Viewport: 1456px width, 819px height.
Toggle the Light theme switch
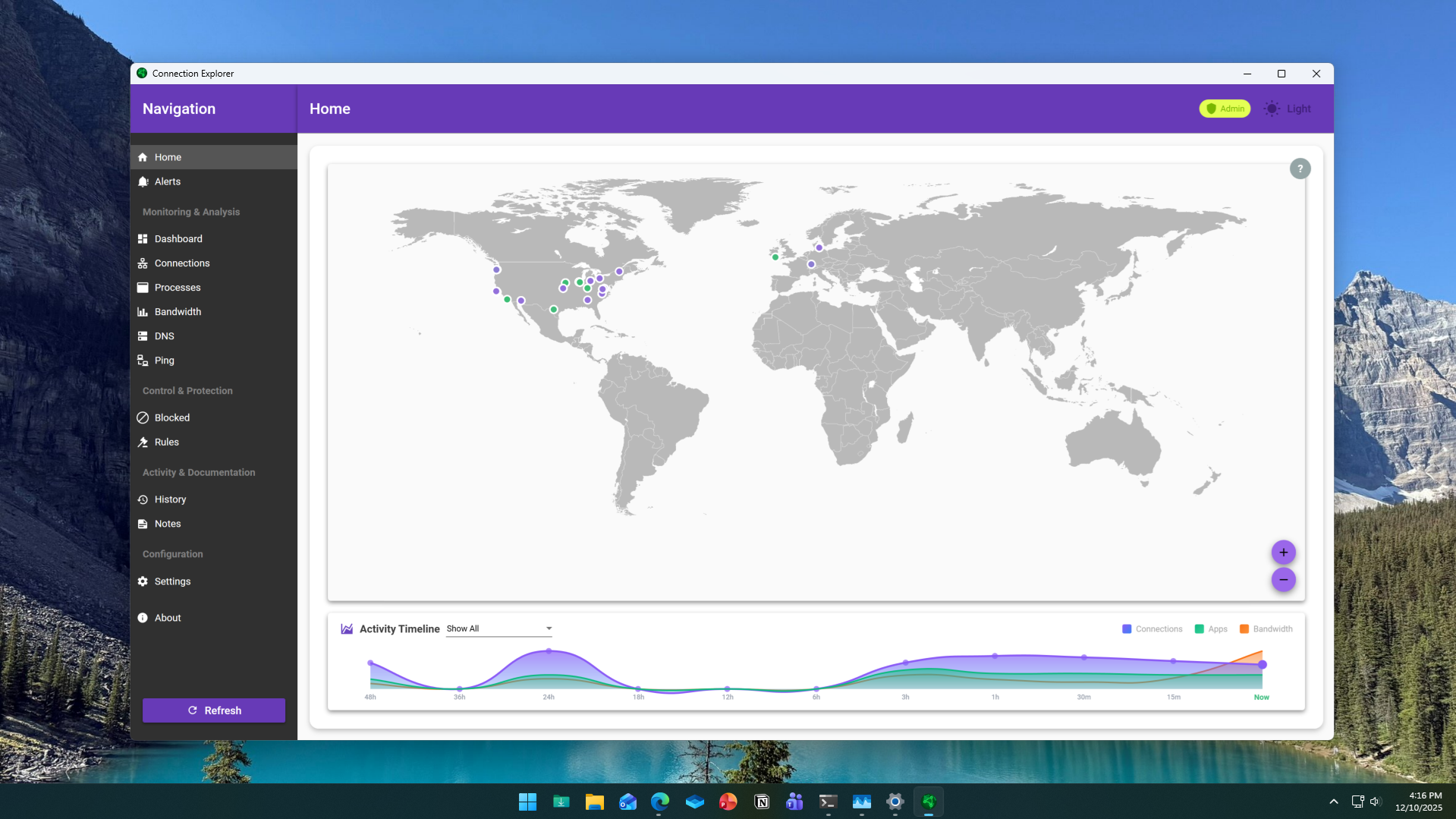(1288, 109)
